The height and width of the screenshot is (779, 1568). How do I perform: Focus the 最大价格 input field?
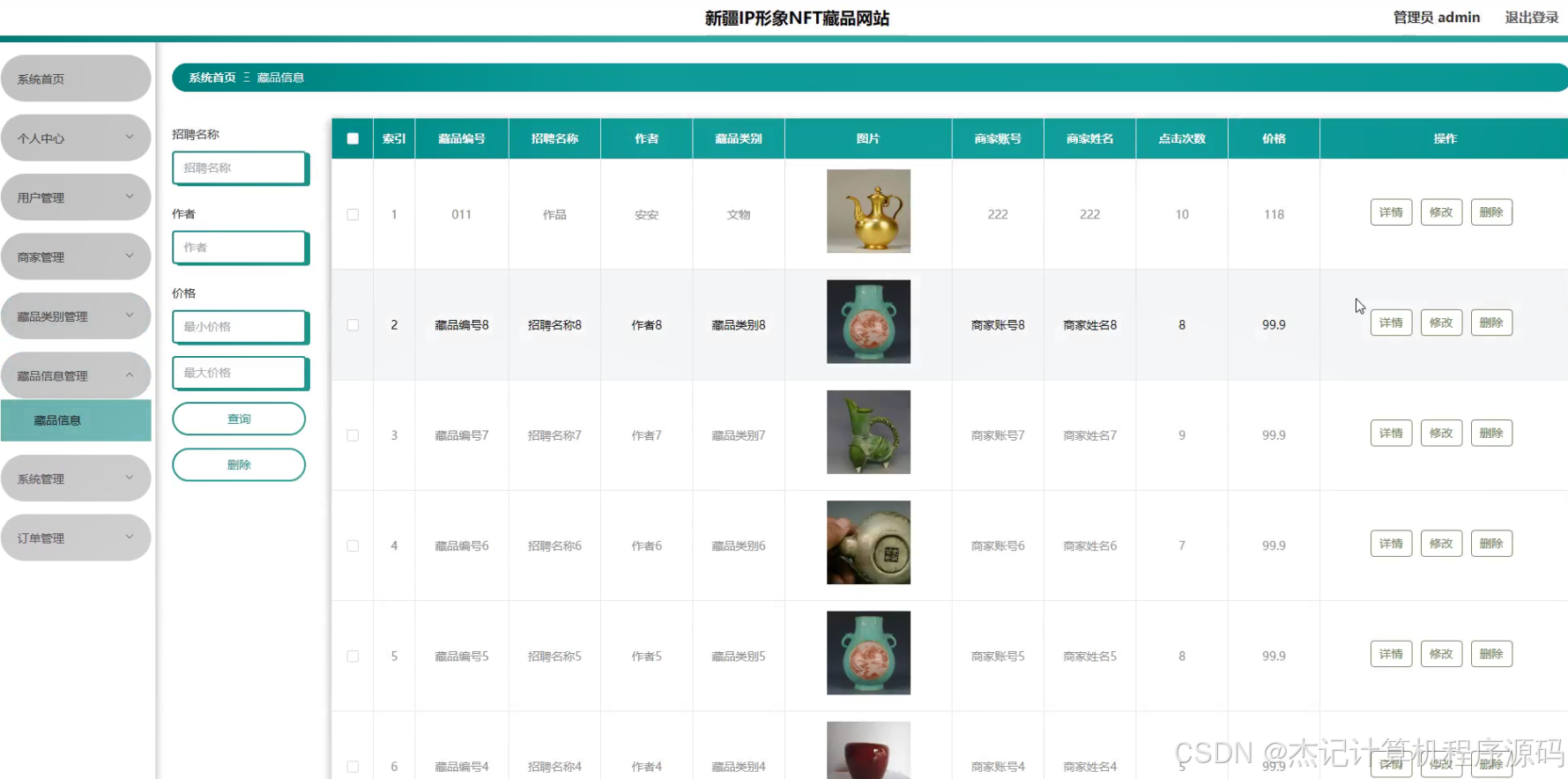coord(241,373)
